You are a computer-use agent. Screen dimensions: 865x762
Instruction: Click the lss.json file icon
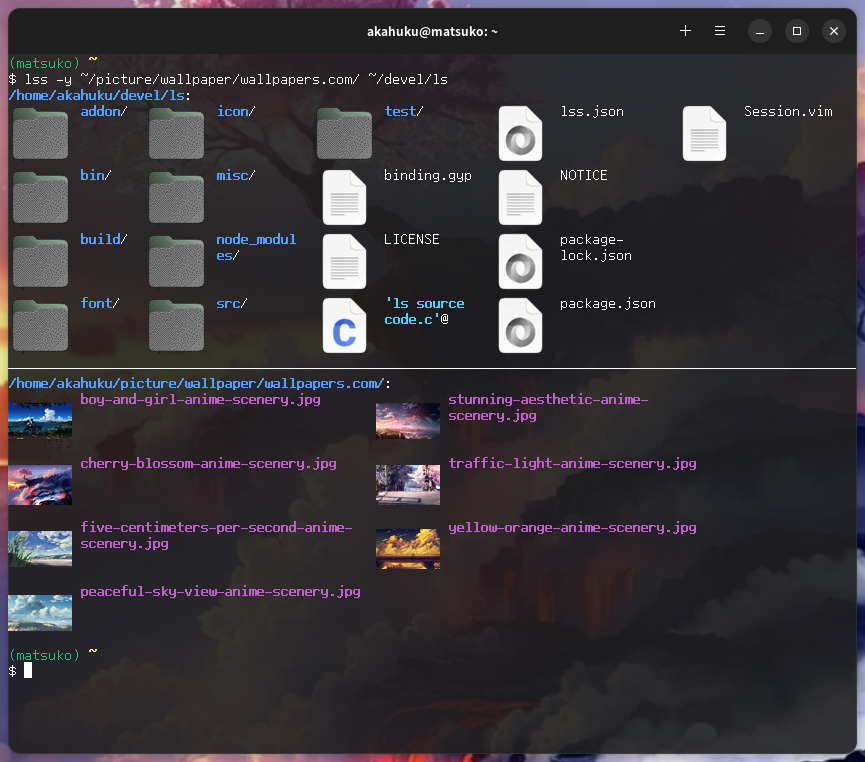(x=520, y=134)
